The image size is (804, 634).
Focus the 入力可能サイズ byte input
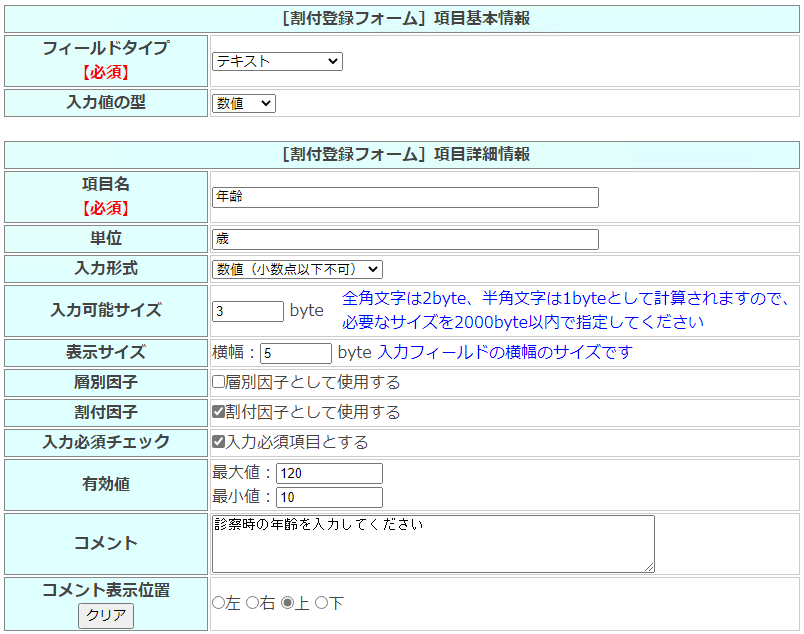[248, 311]
